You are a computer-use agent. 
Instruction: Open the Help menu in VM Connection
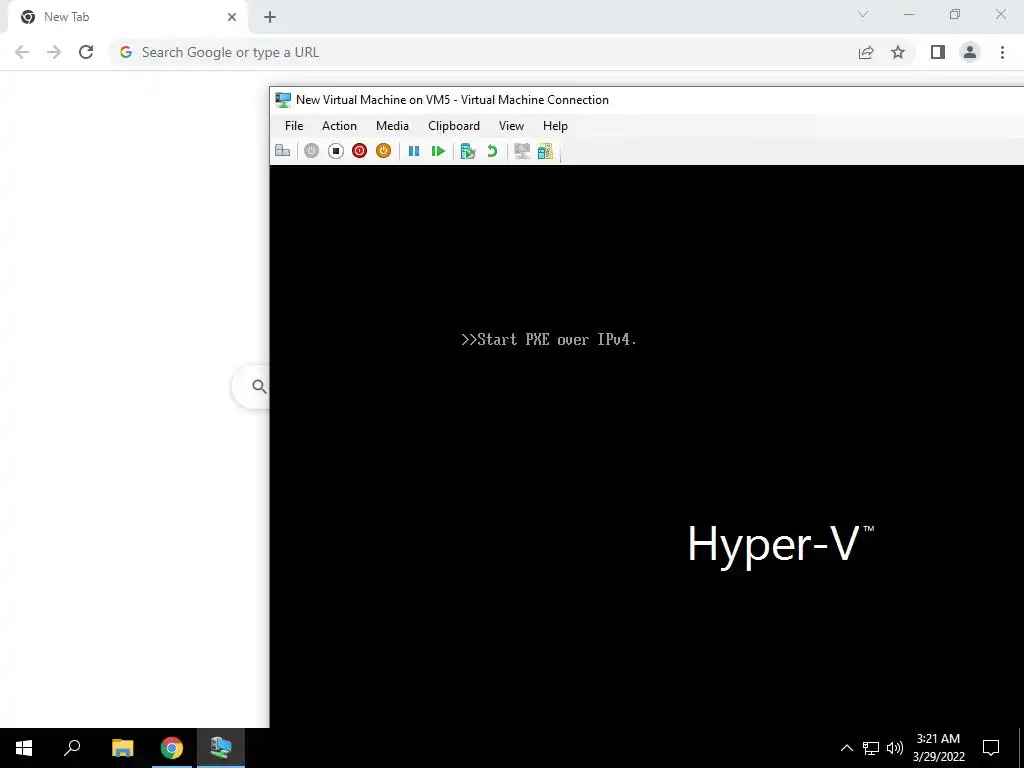[556, 126]
